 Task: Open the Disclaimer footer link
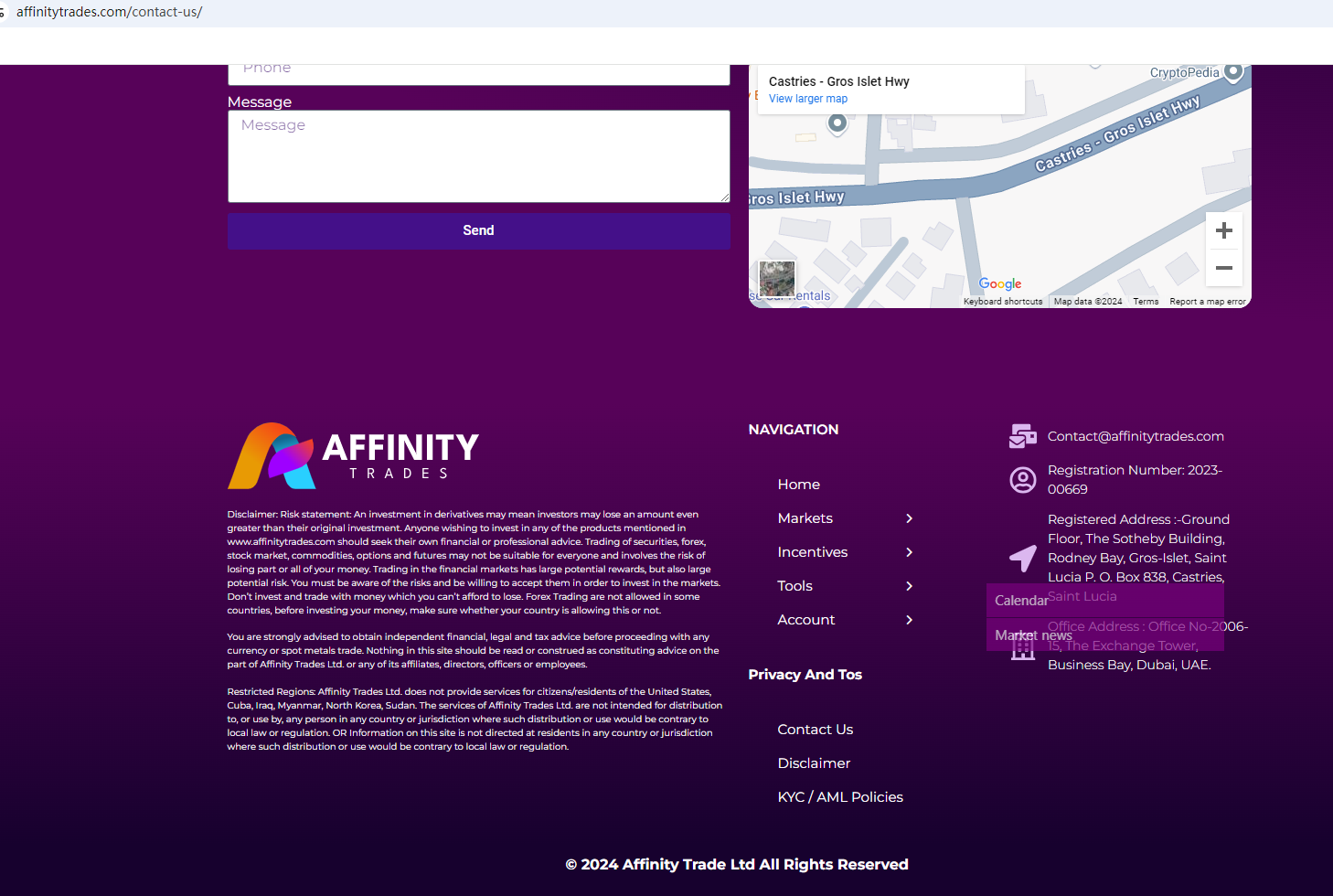click(x=814, y=763)
